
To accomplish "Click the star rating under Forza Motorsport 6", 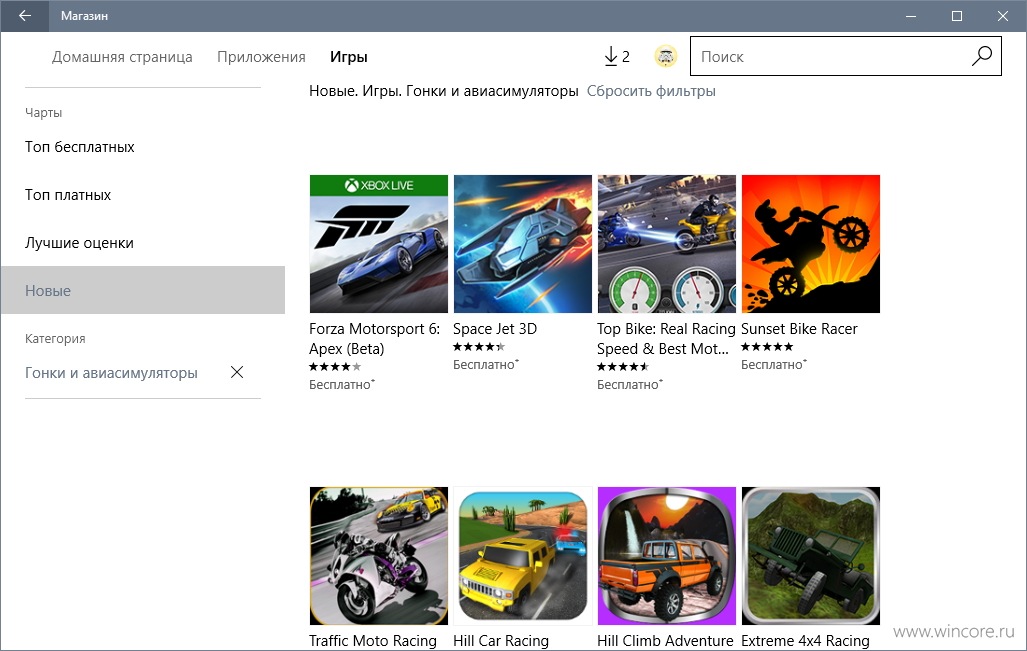I will click(x=335, y=367).
